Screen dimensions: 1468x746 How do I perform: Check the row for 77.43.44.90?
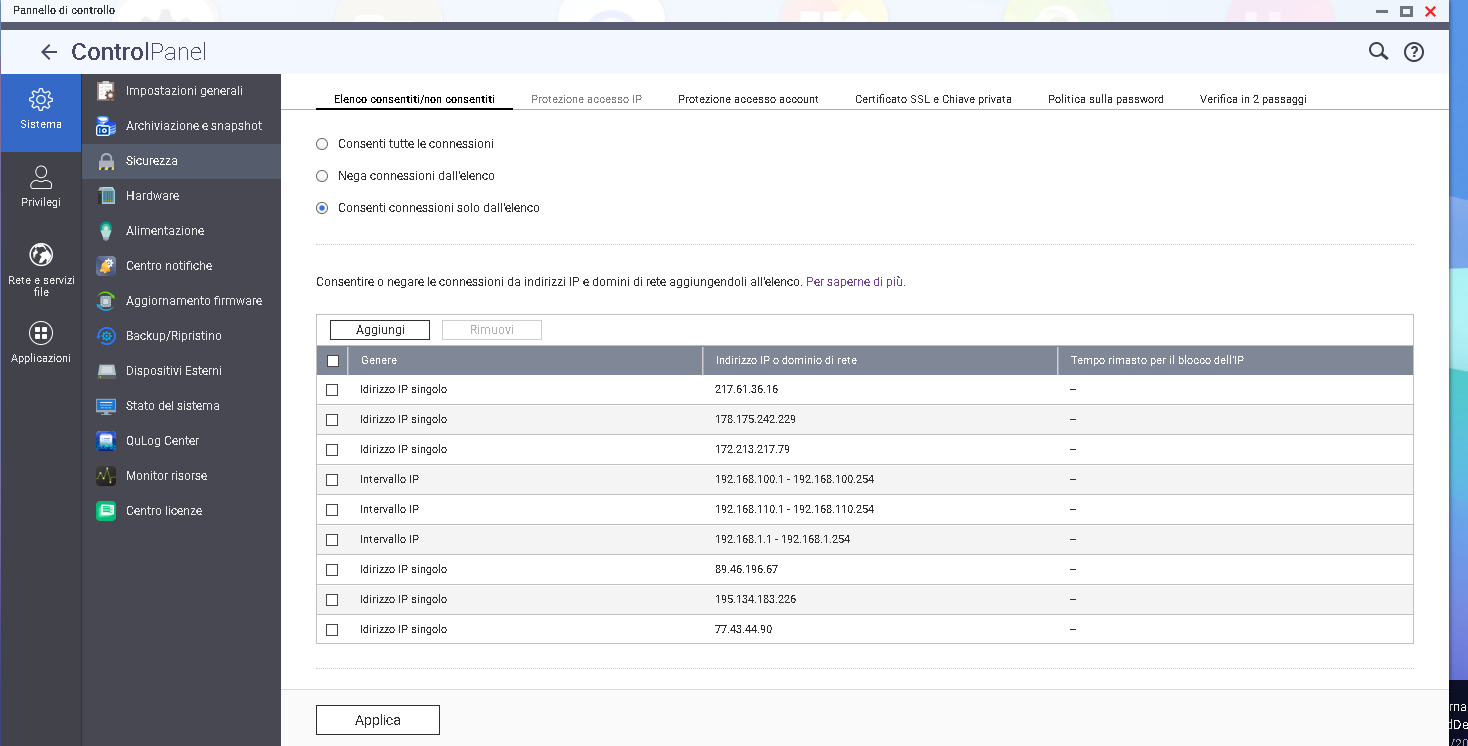[332, 630]
